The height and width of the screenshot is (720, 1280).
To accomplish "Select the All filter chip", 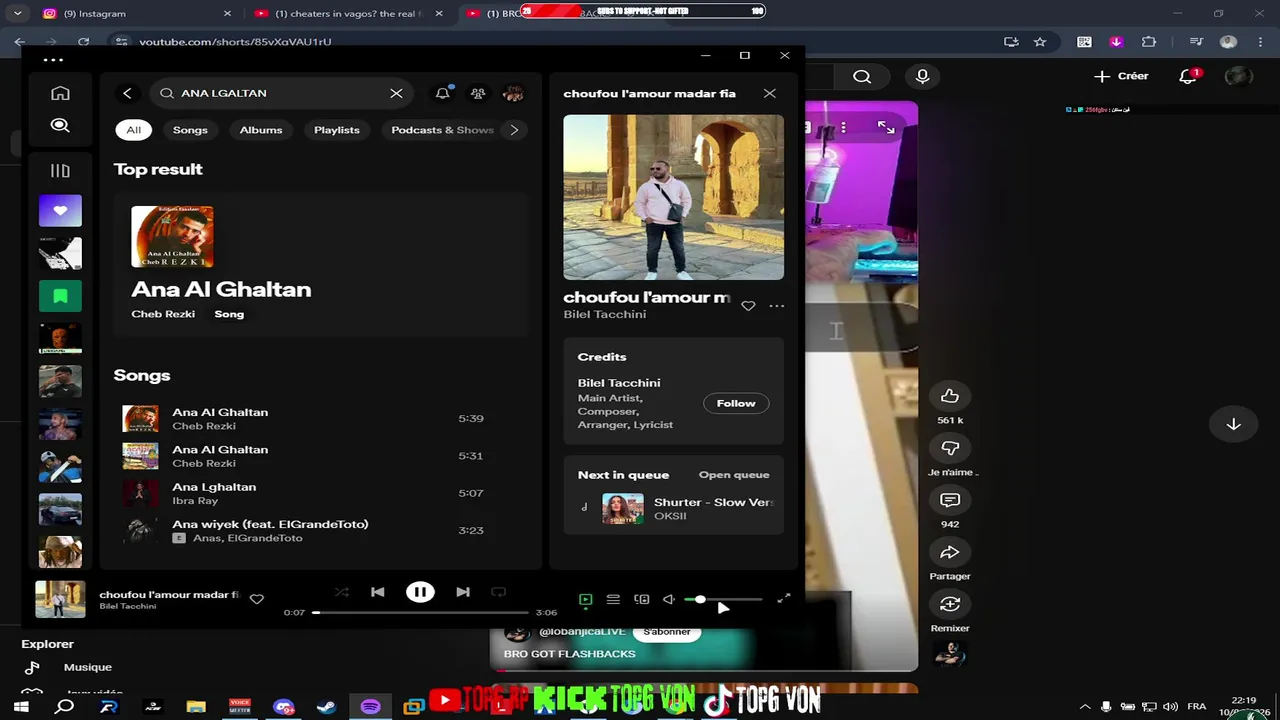I will 133,130.
